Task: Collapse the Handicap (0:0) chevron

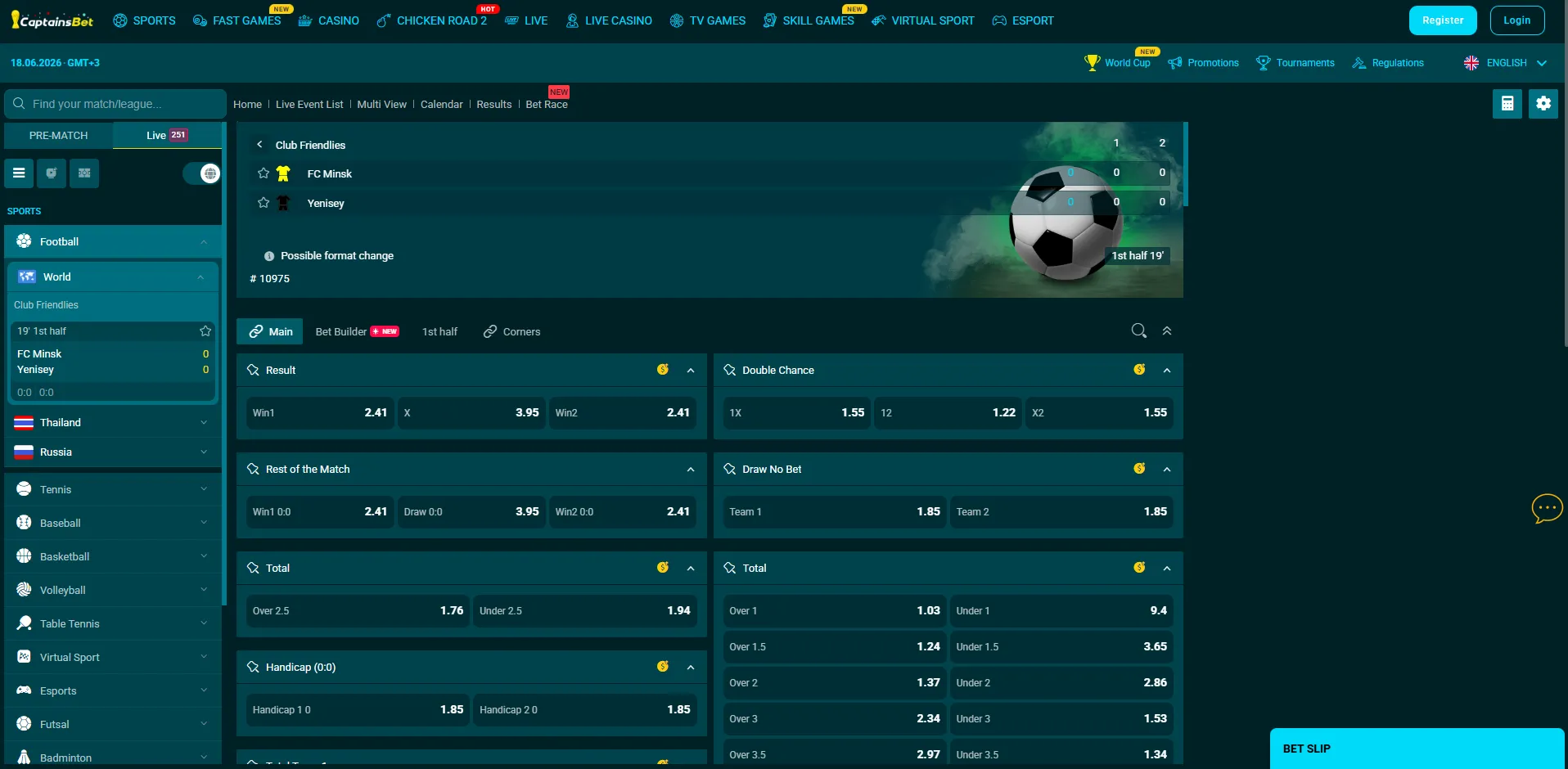Action: (x=691, y=668)
